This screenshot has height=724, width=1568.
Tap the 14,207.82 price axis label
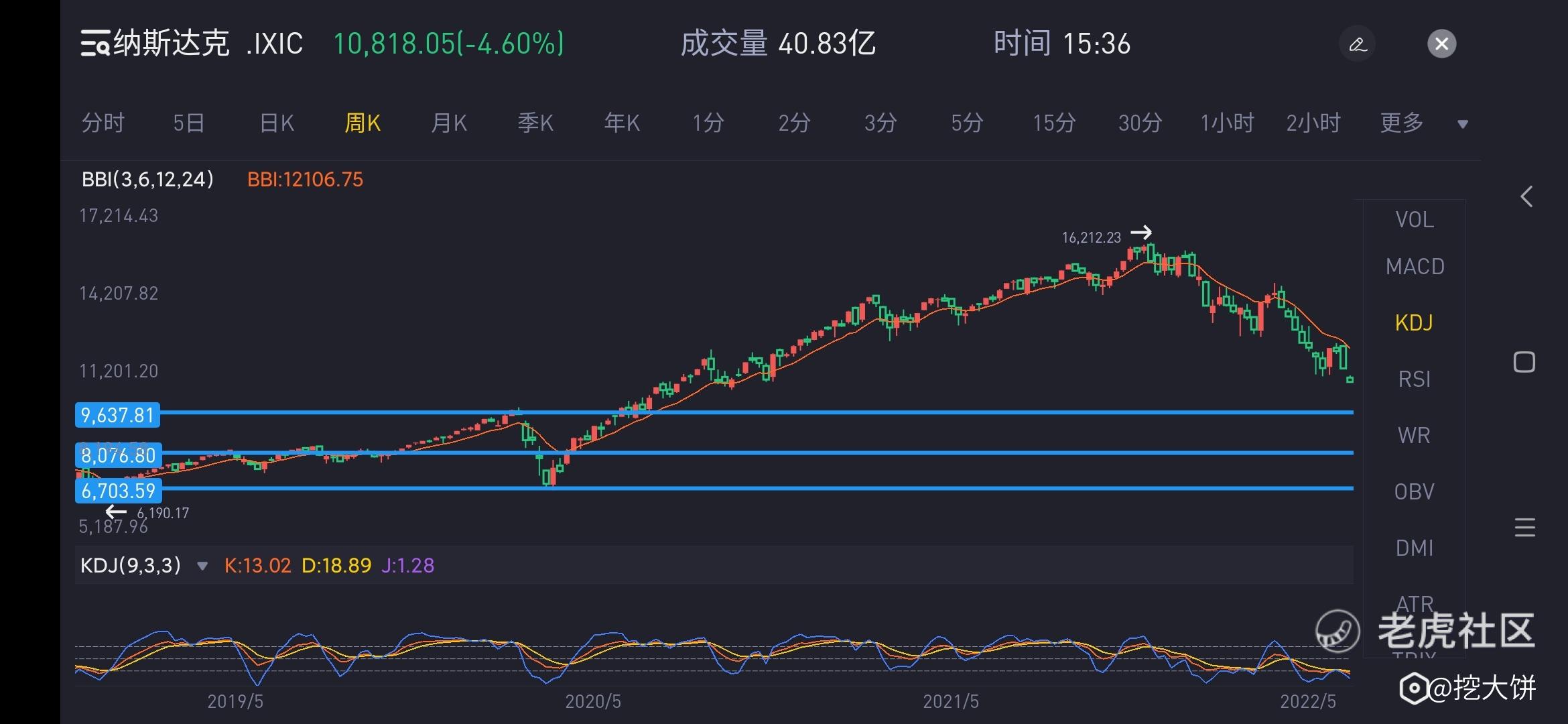119,294
